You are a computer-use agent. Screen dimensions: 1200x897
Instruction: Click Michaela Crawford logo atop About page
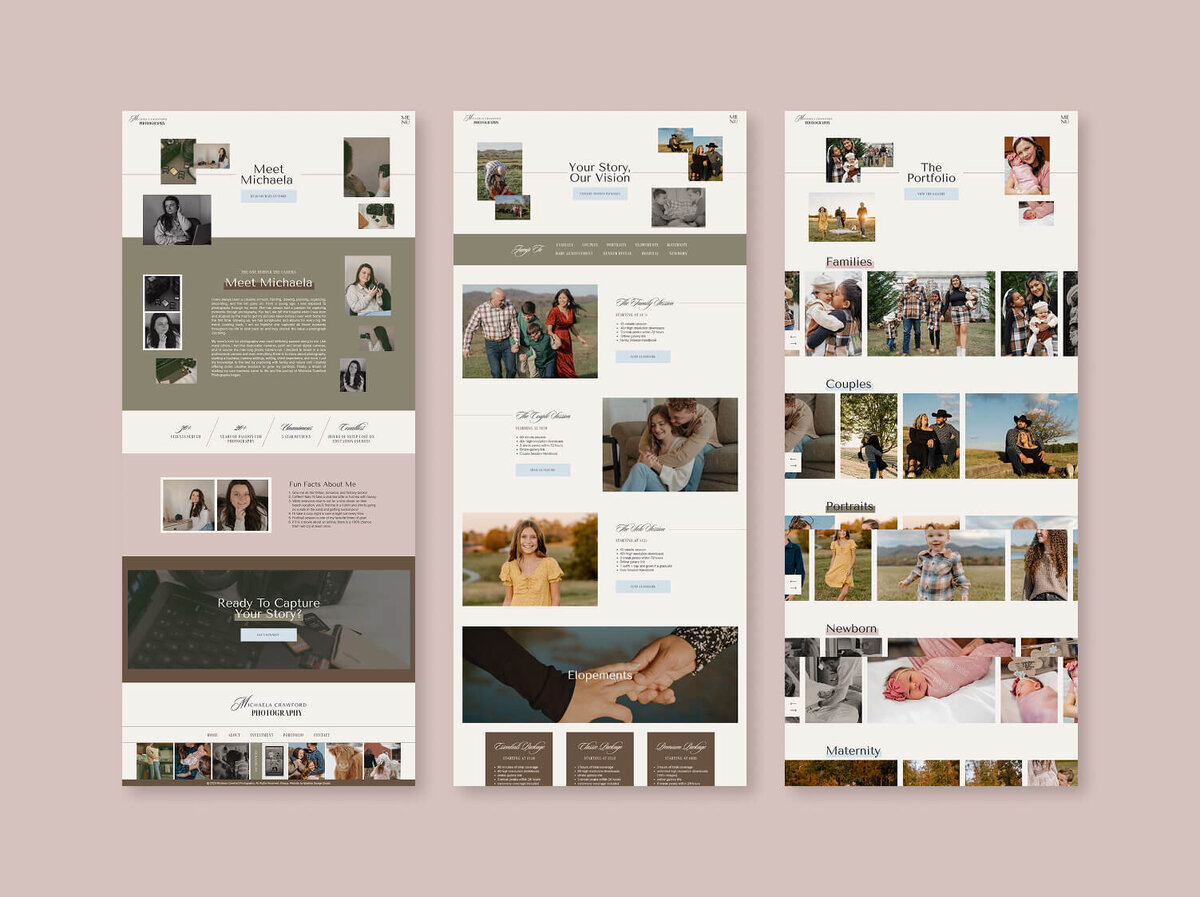pos(149,120)
